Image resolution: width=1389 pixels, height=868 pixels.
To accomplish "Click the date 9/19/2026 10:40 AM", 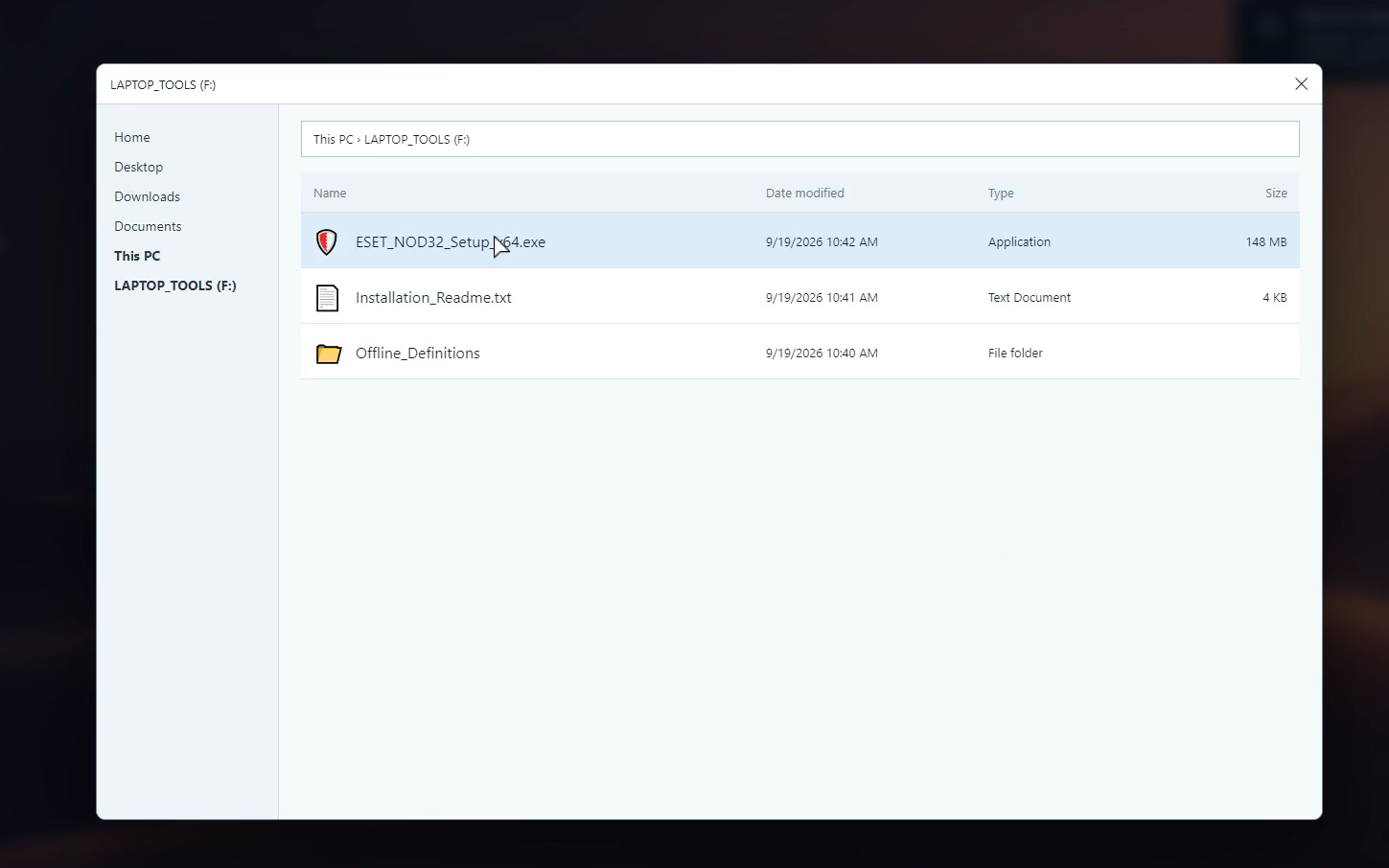I will (x=822, y=354).
